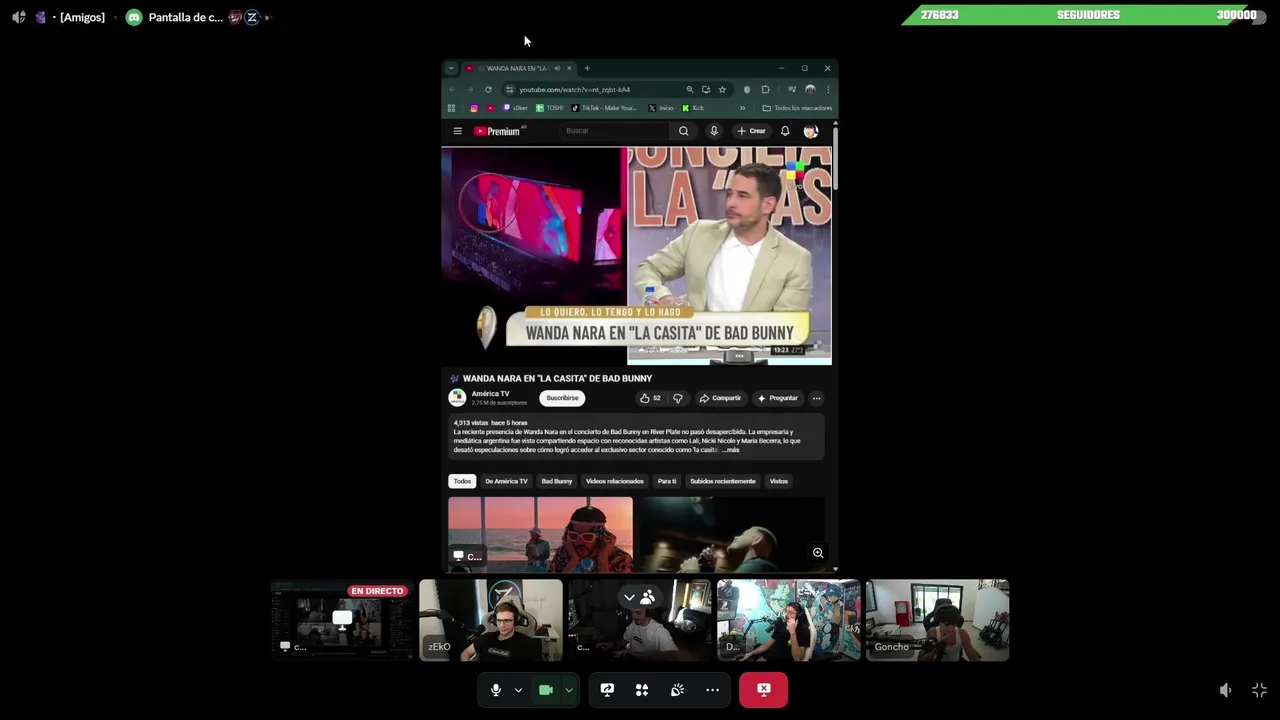The image size is (1280, 720).
Task: Select the Videos relacionados chip
Action: (x=615, y=481)
